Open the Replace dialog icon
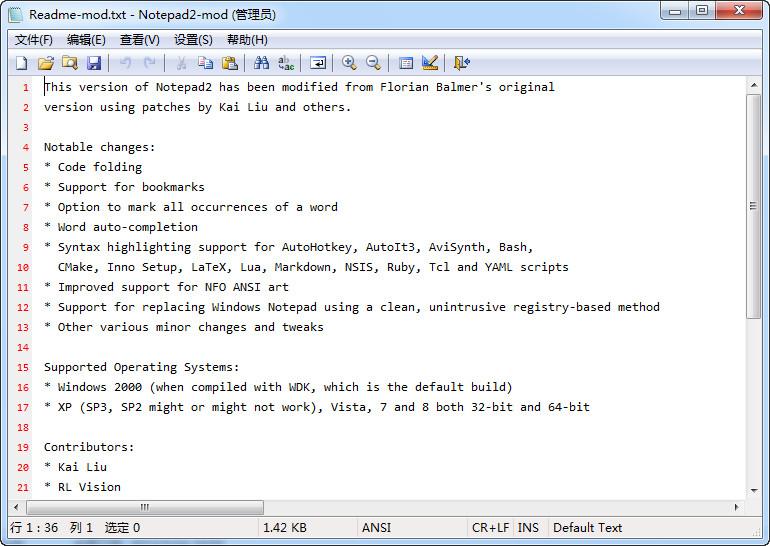Viewport: 770px width, 546px height. (286, 63)
